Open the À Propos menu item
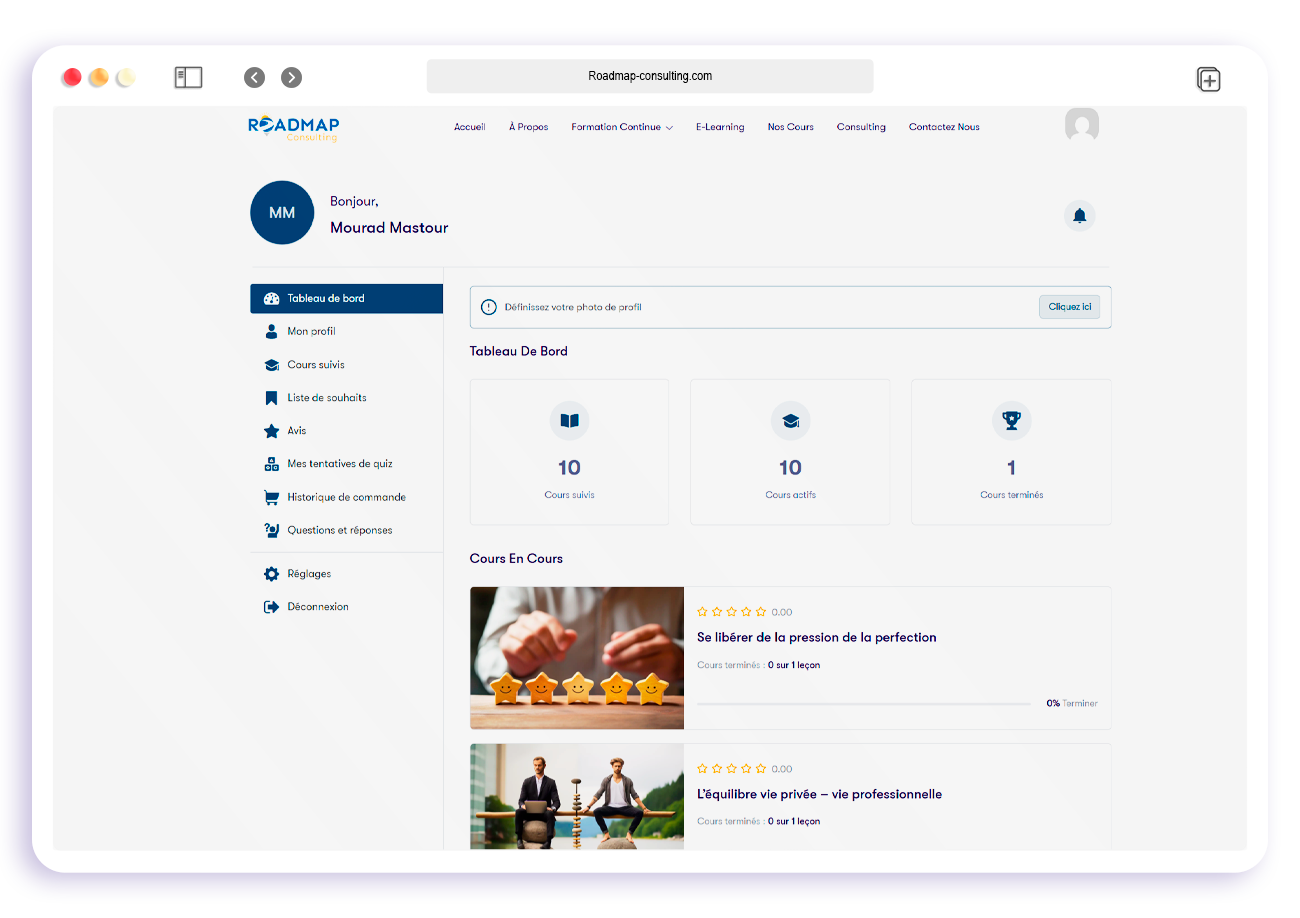The image size is (1300, 918). click(x=528, y=127)
